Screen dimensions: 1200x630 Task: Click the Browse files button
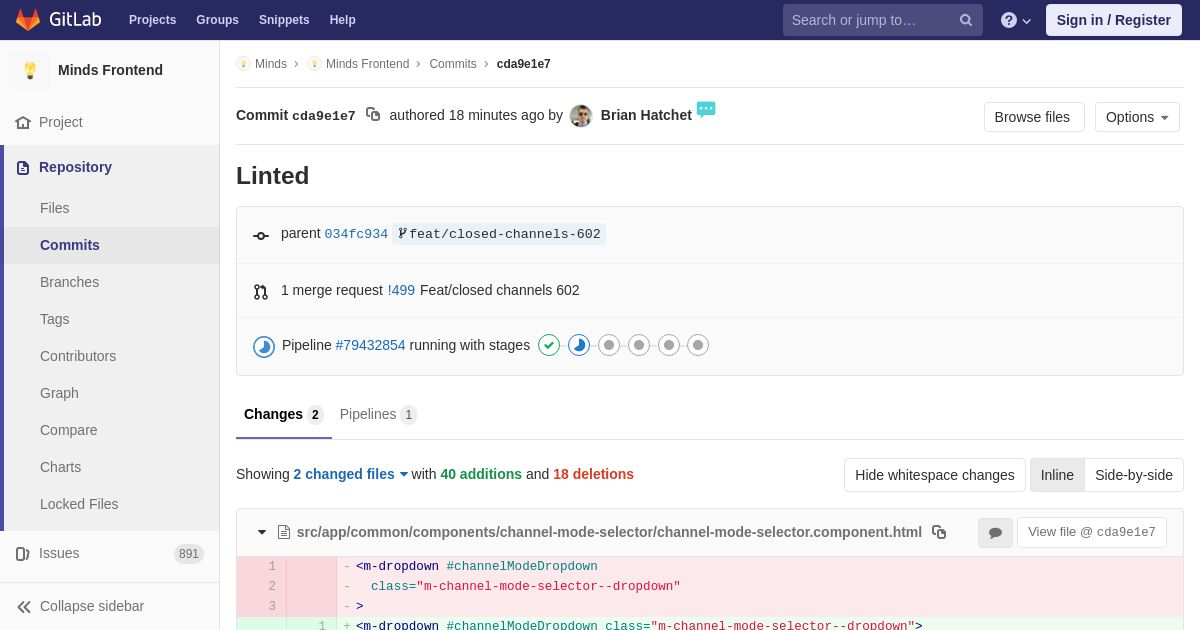[1034, 117]
